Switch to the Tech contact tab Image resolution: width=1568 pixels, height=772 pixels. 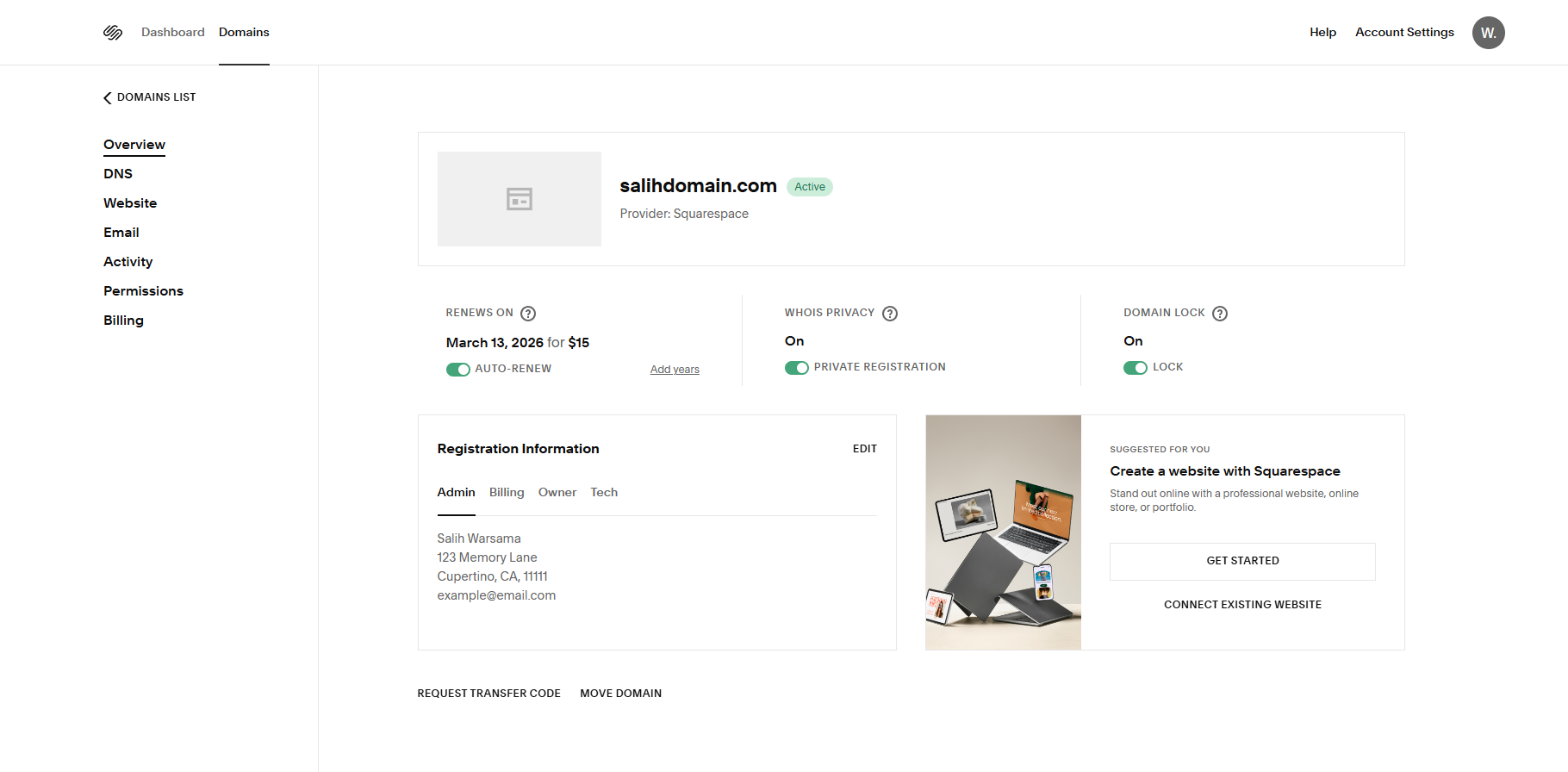click(604, 492)
